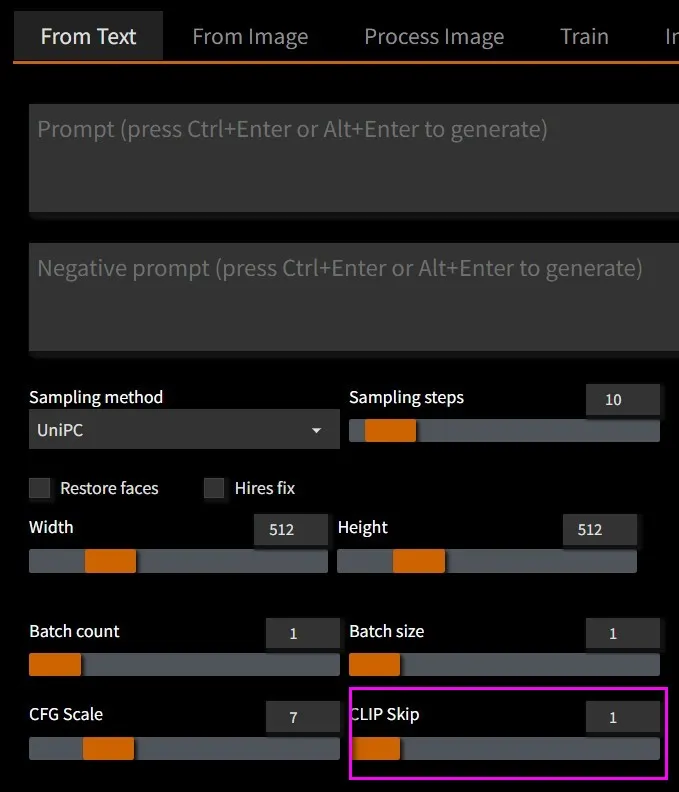
Task: Select the Width value field
Action: (x=291, y=530)
